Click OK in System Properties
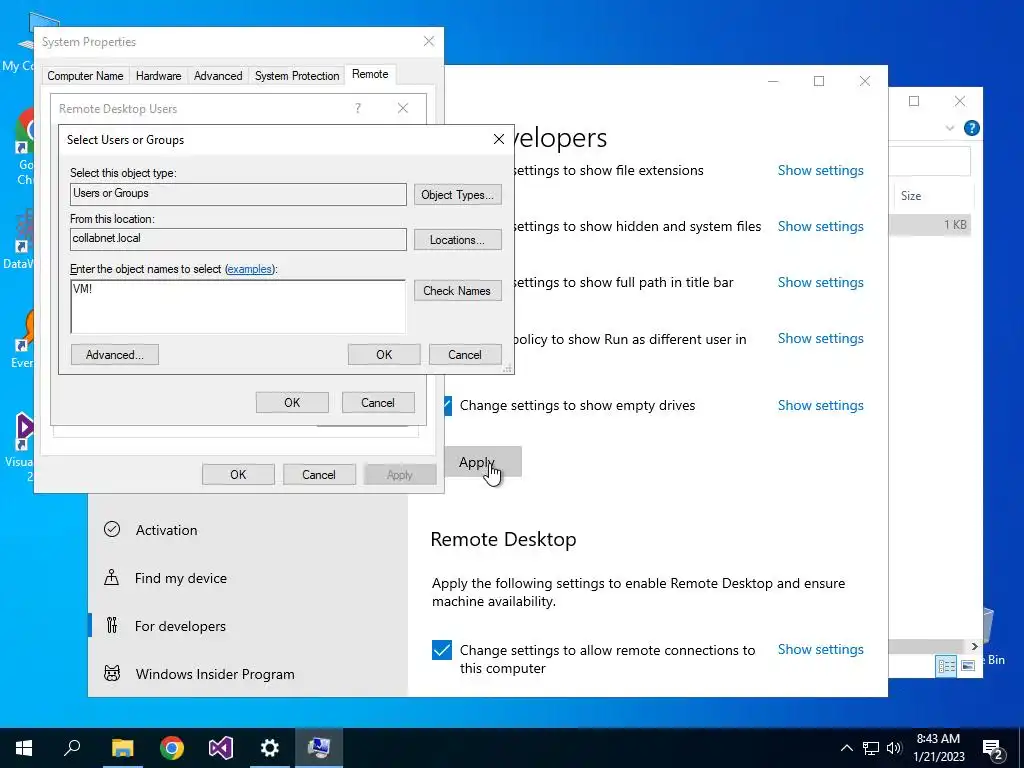This screenshot has width=1024, height=768. pos(238,475)
